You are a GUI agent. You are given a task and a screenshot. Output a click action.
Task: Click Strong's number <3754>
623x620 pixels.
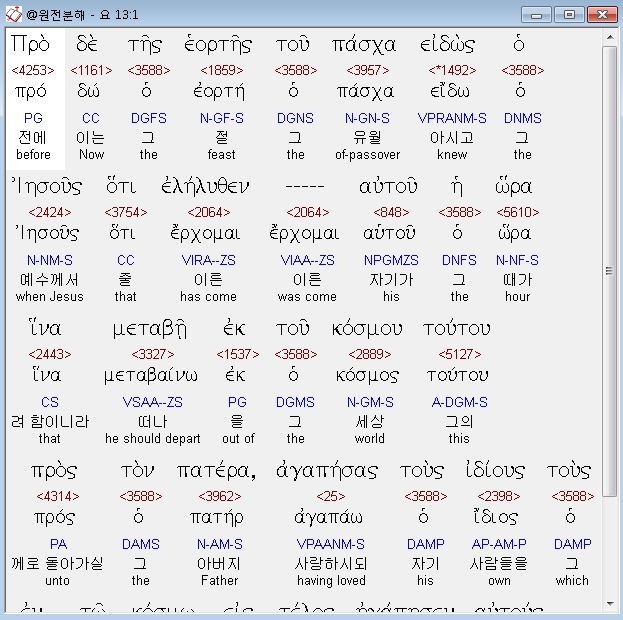click(x=126, y=212)
